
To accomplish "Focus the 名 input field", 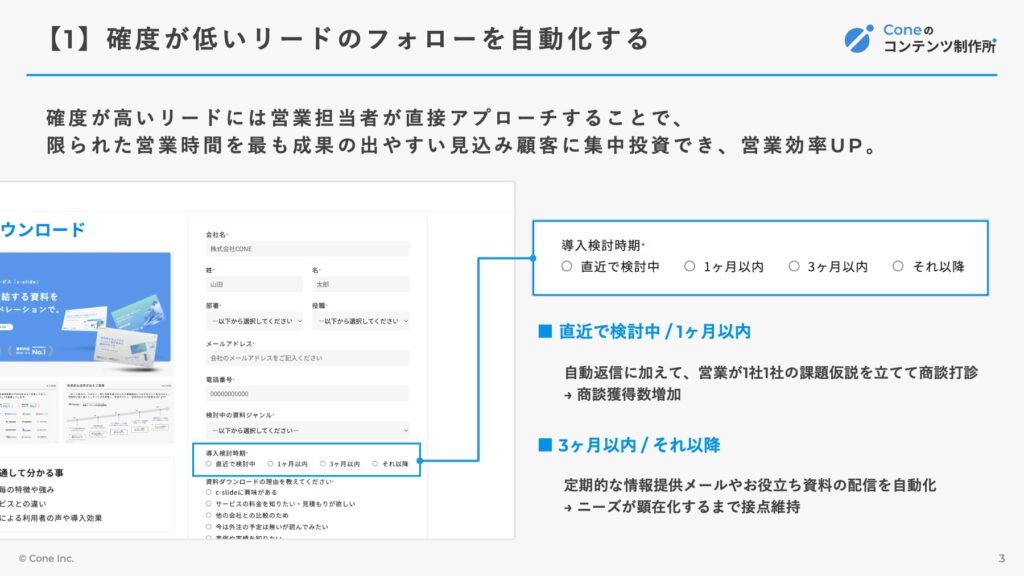I will tap(361, 284).
